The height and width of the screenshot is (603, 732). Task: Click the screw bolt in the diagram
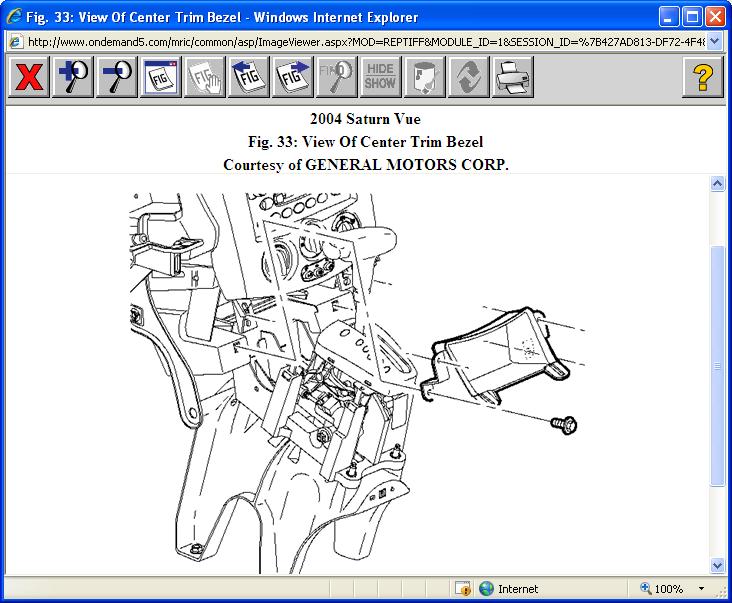point(564,424)
